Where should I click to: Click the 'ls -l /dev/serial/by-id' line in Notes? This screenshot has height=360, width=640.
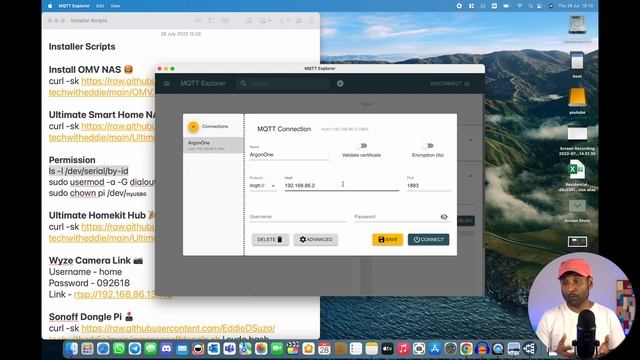pyautogui.click(x=89, y=171)
